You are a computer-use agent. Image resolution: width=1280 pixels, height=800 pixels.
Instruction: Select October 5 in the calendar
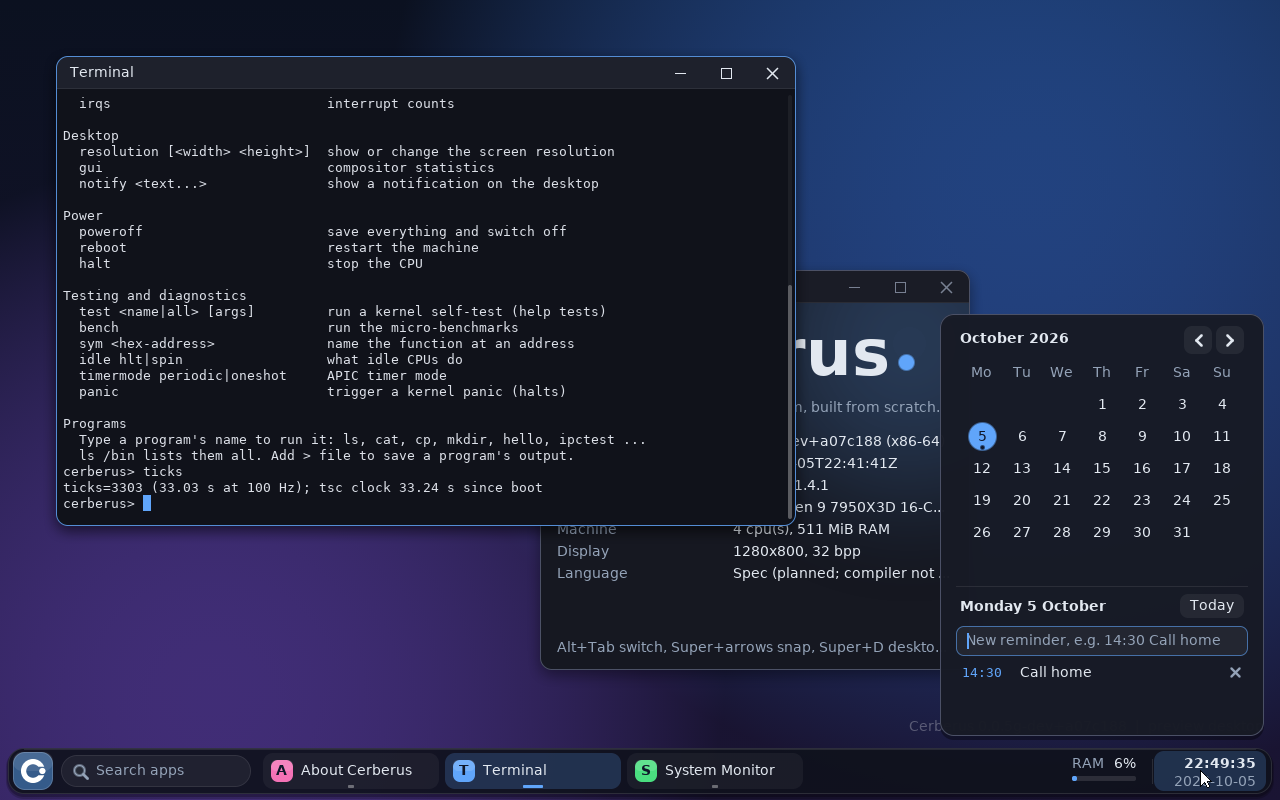(982, 436)
